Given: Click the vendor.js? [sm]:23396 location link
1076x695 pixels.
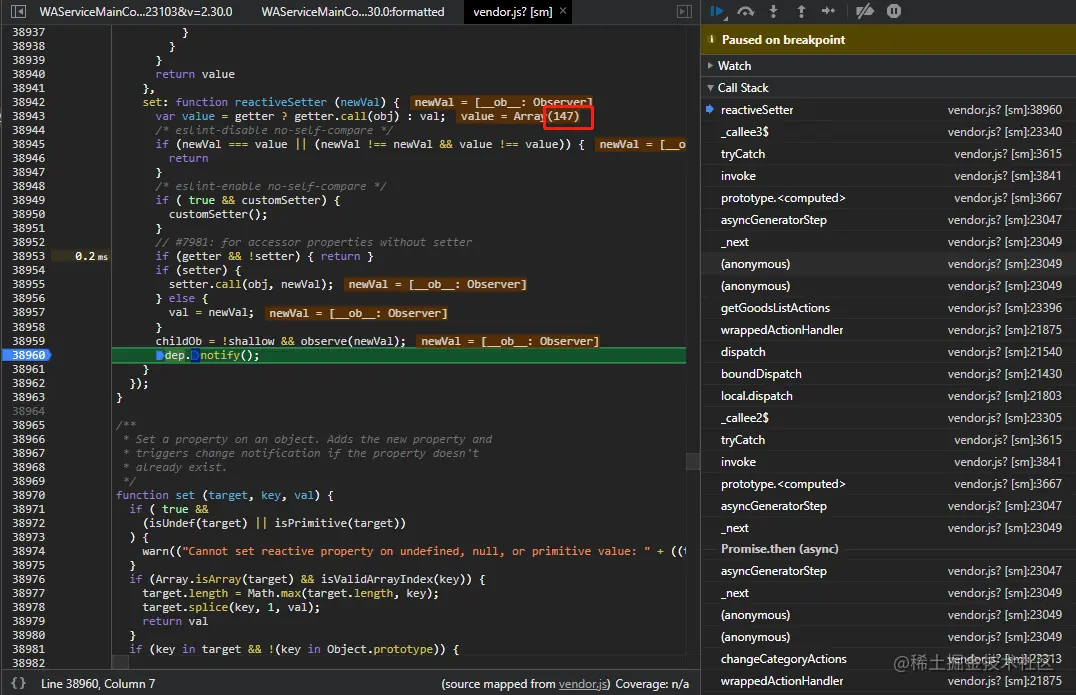Looking at the screenshot, I should tap(1005, 308).
